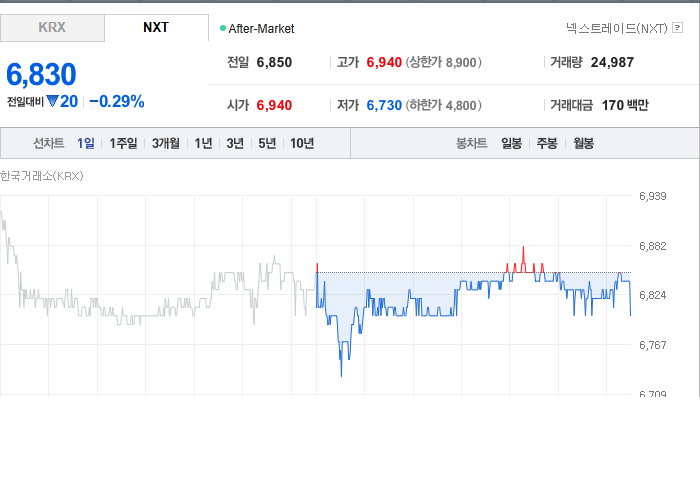Select the 1년 line chart range
The width and height of the screenshot is (700, 490).
[203, 143]
